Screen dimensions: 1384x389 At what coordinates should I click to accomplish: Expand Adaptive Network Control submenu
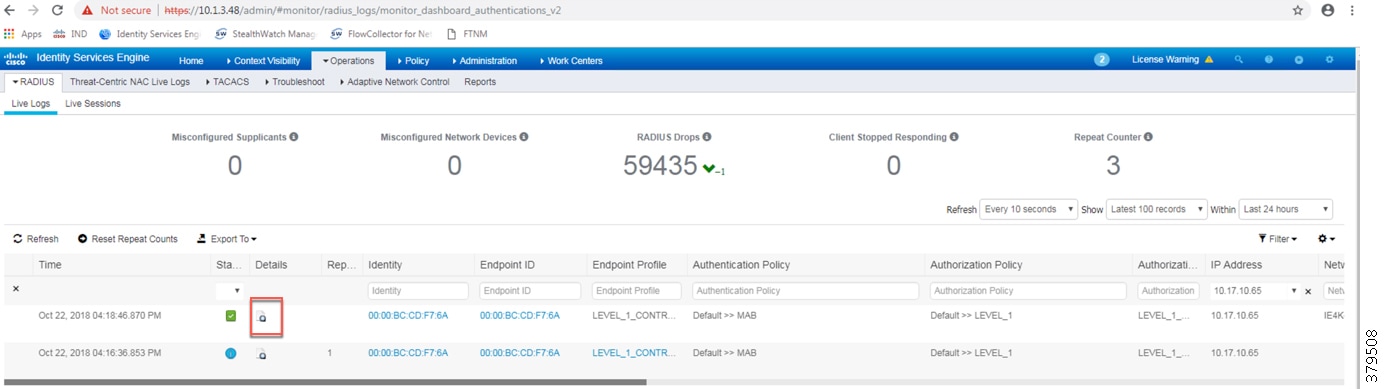tap(394, 82)
